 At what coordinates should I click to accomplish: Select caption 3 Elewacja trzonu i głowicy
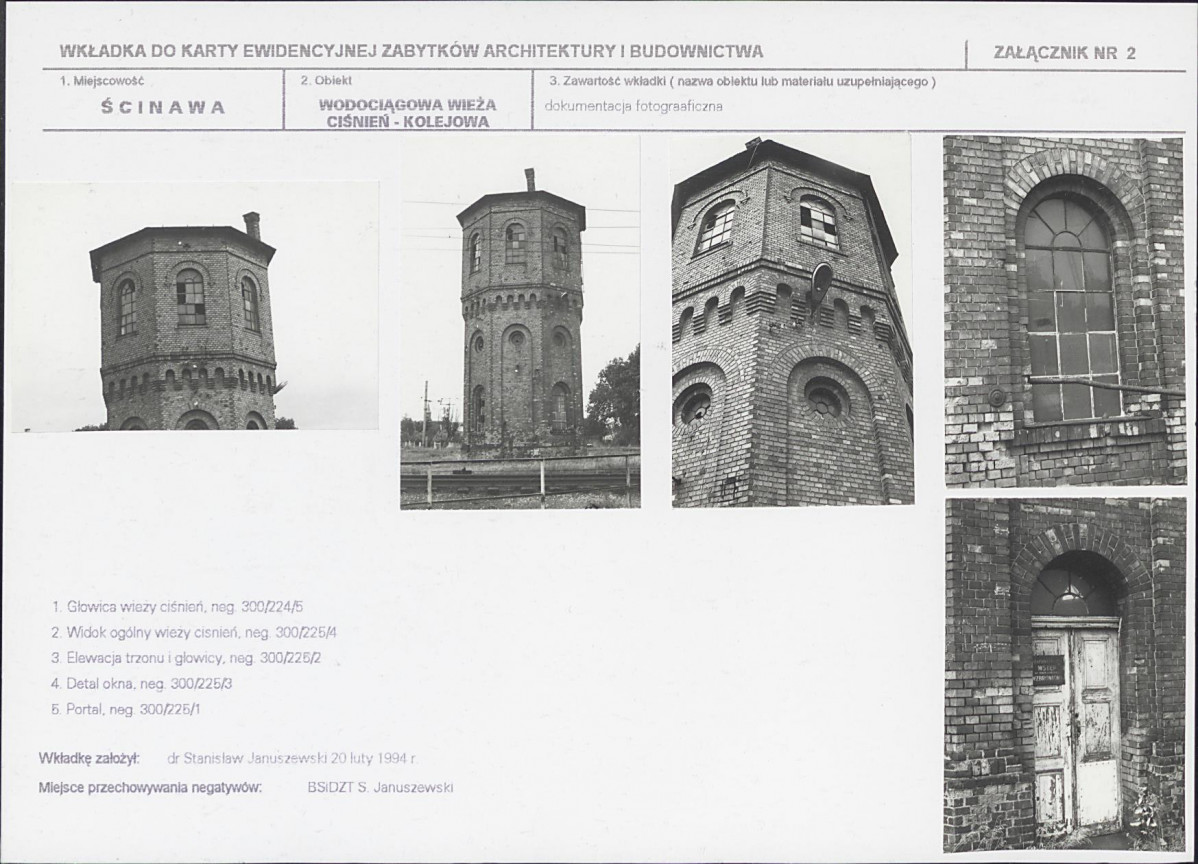click(186, 658)
